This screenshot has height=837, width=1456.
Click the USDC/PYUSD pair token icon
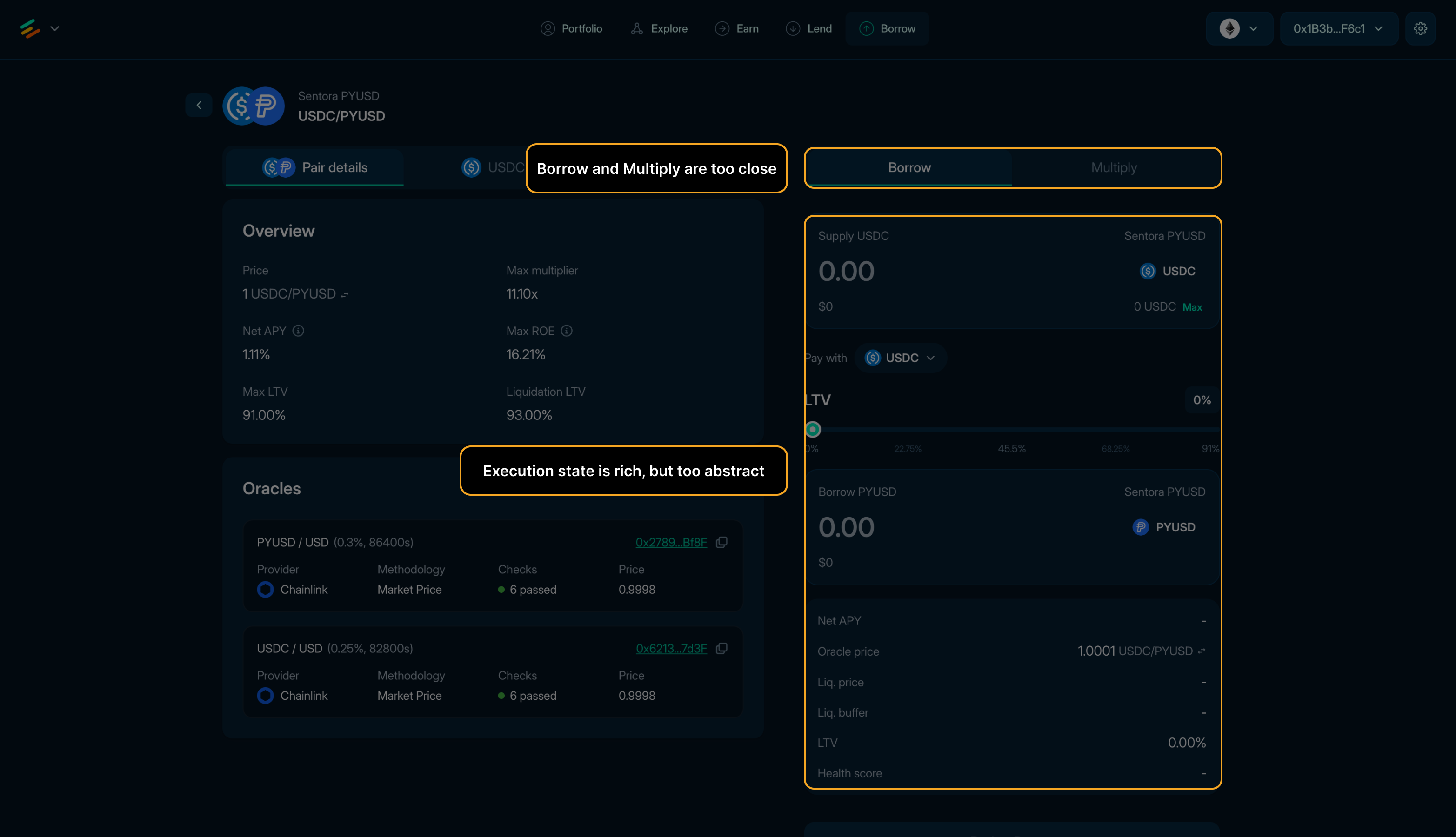point(254,106)
